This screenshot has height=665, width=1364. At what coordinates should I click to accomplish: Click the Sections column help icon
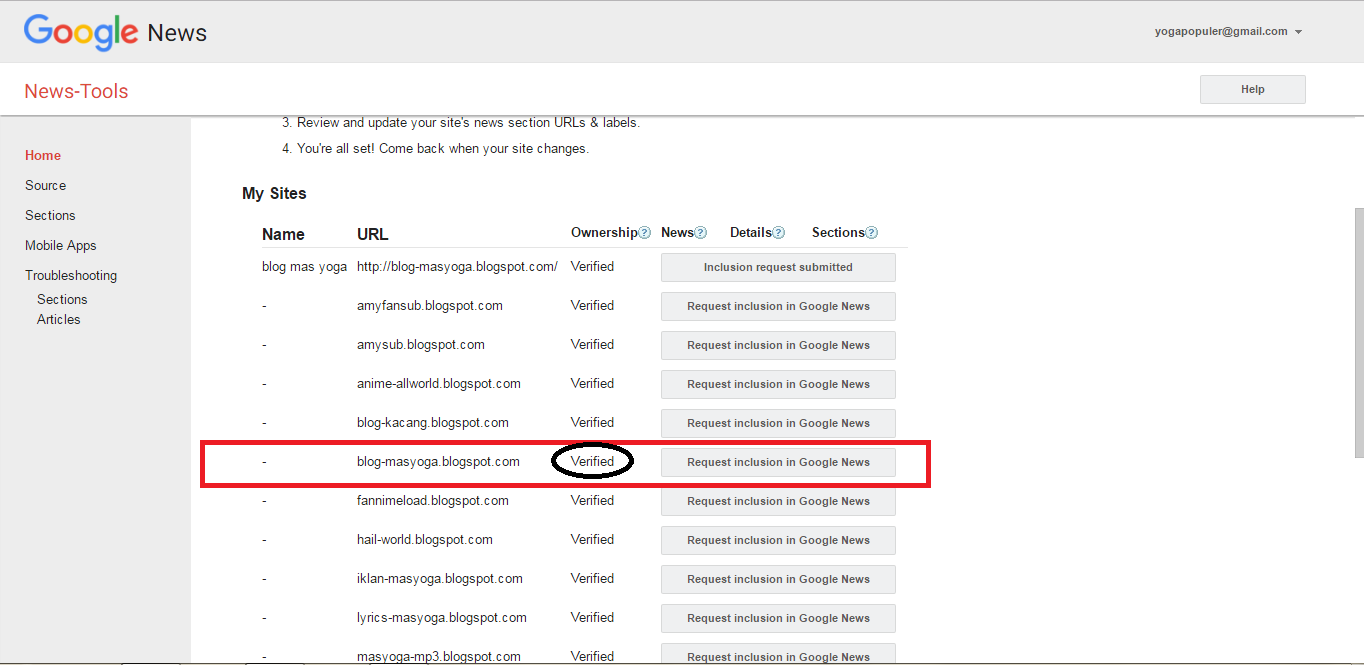tap(872, 233)
